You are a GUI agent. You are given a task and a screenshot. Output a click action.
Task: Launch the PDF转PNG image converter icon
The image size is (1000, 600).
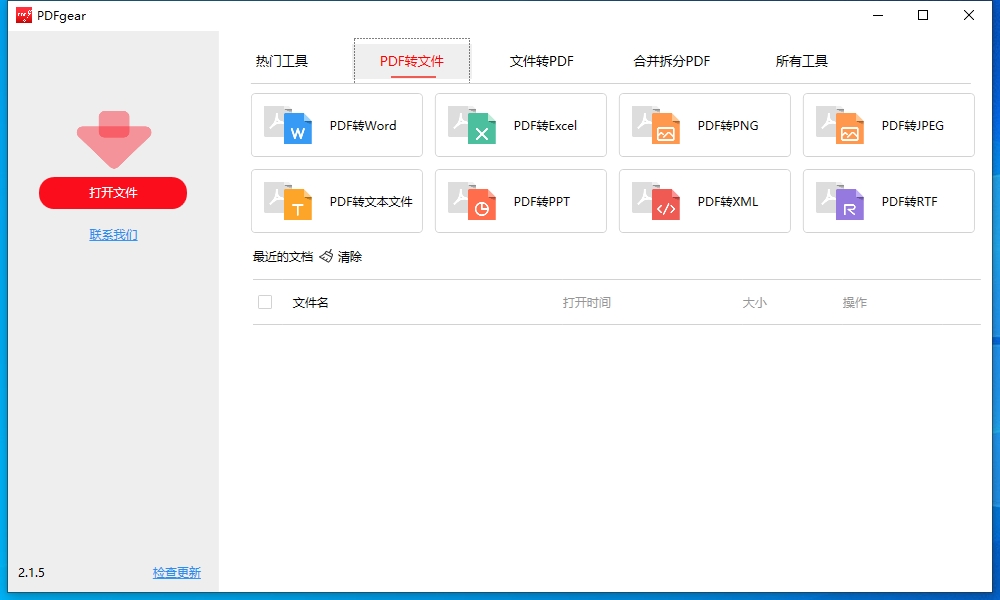(x=656, y=125)
